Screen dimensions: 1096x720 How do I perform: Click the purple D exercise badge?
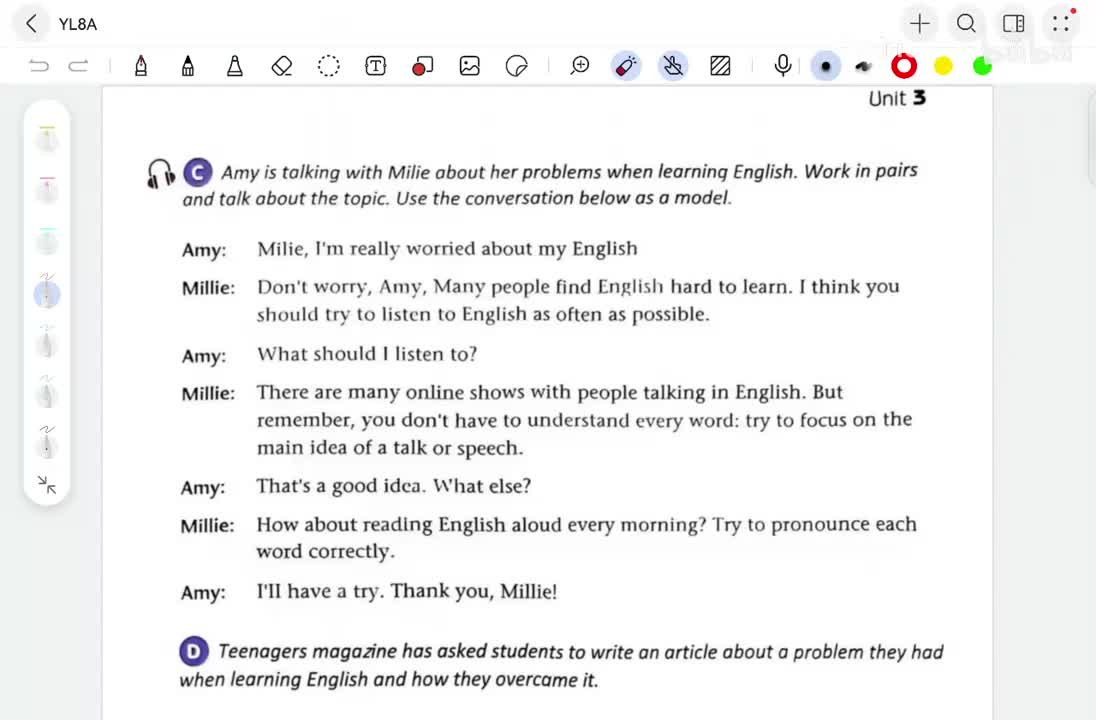[194, 651]
